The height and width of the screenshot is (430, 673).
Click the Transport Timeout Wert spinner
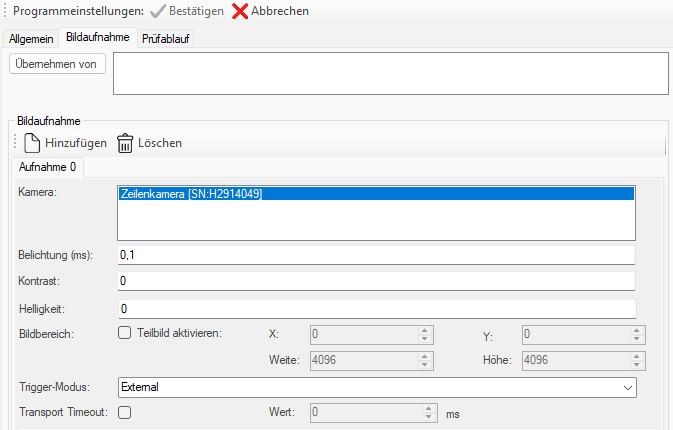pos(364,411)
